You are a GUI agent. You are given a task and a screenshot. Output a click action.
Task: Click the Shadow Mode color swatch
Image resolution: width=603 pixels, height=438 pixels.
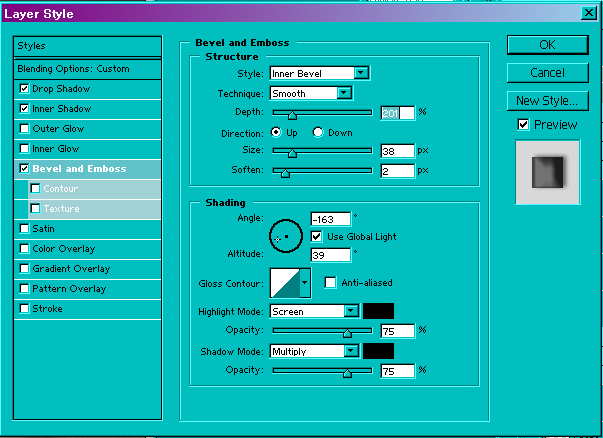coord(378,351)
